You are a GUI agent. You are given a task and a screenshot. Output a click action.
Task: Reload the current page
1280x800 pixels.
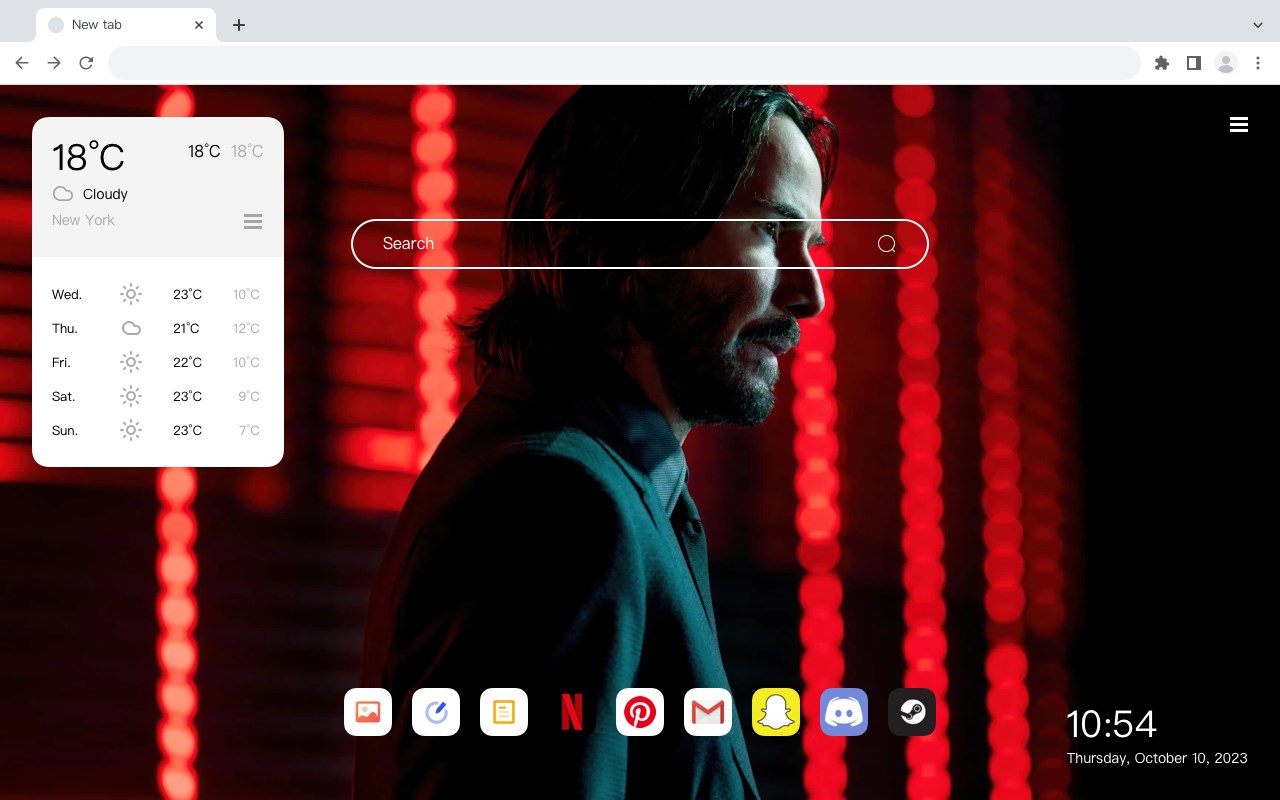point(86,63)
